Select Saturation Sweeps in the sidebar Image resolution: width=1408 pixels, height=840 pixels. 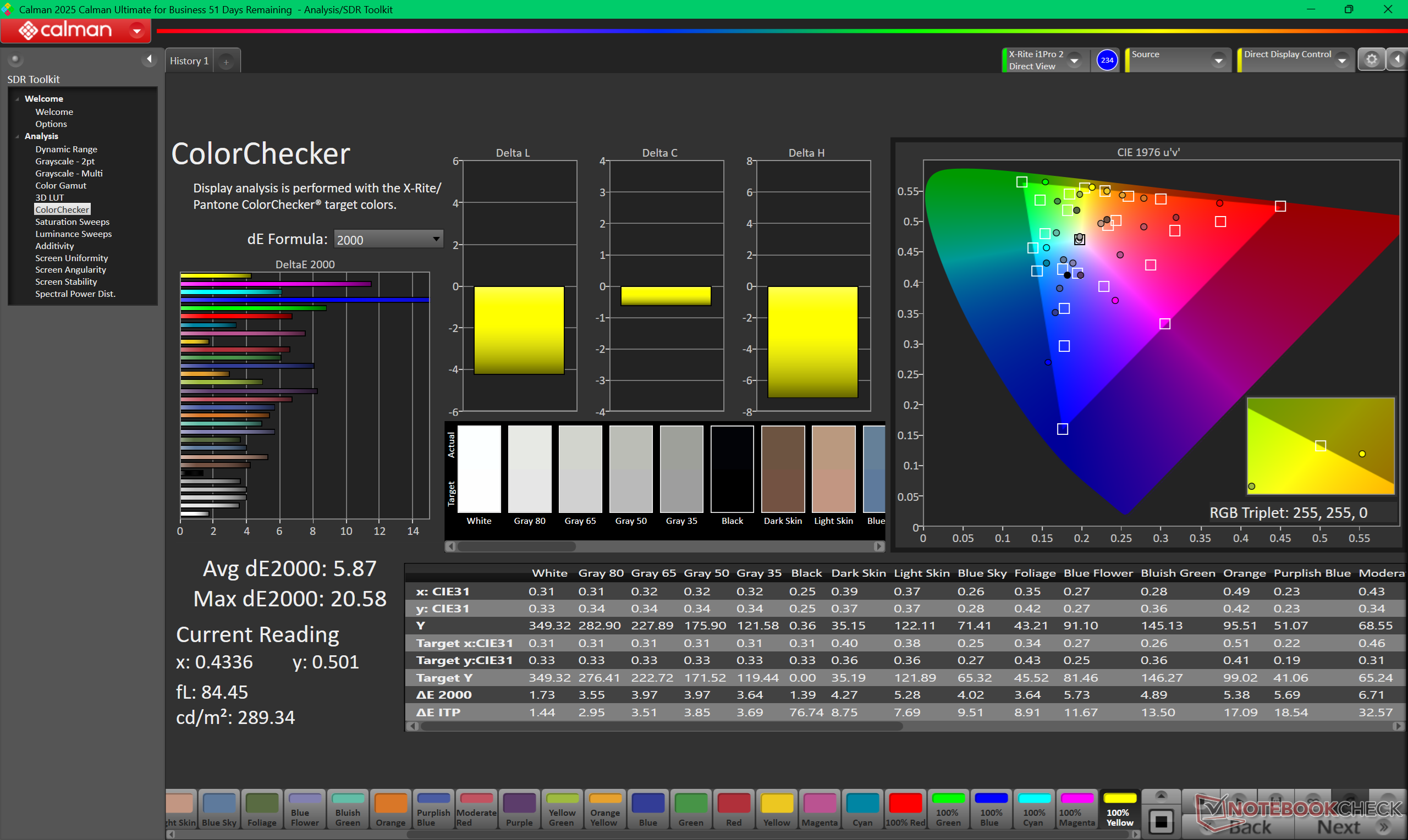pos(72,222)
